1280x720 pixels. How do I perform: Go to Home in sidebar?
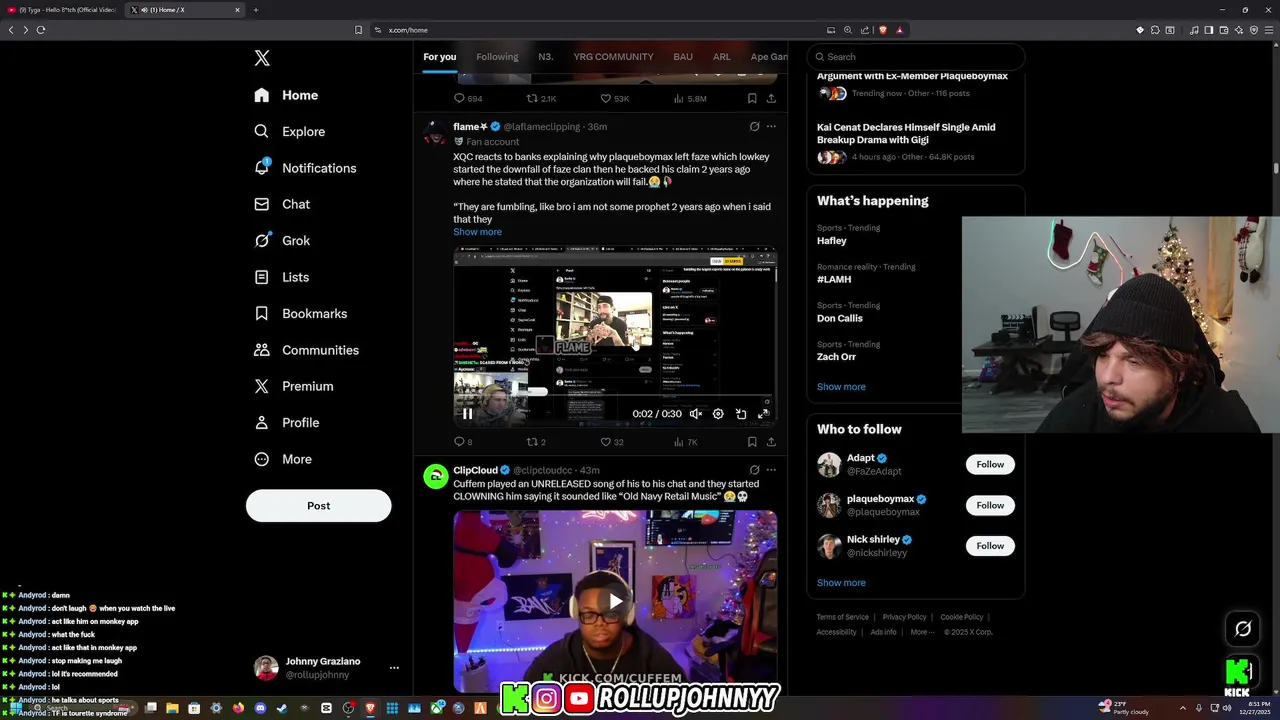coord(286,95)
